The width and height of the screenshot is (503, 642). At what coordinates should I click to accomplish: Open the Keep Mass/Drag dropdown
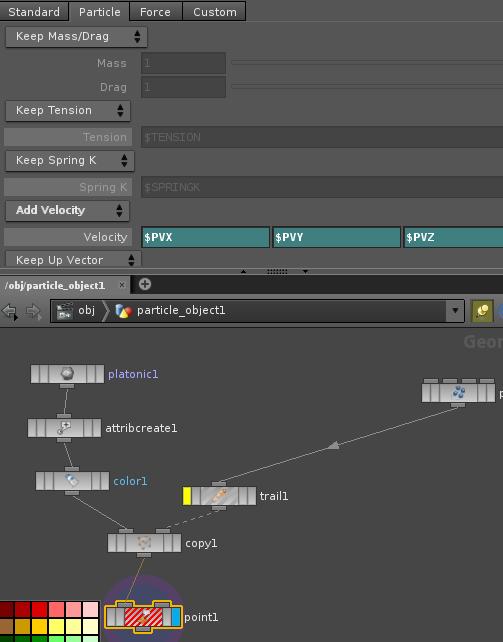(77, 37)
